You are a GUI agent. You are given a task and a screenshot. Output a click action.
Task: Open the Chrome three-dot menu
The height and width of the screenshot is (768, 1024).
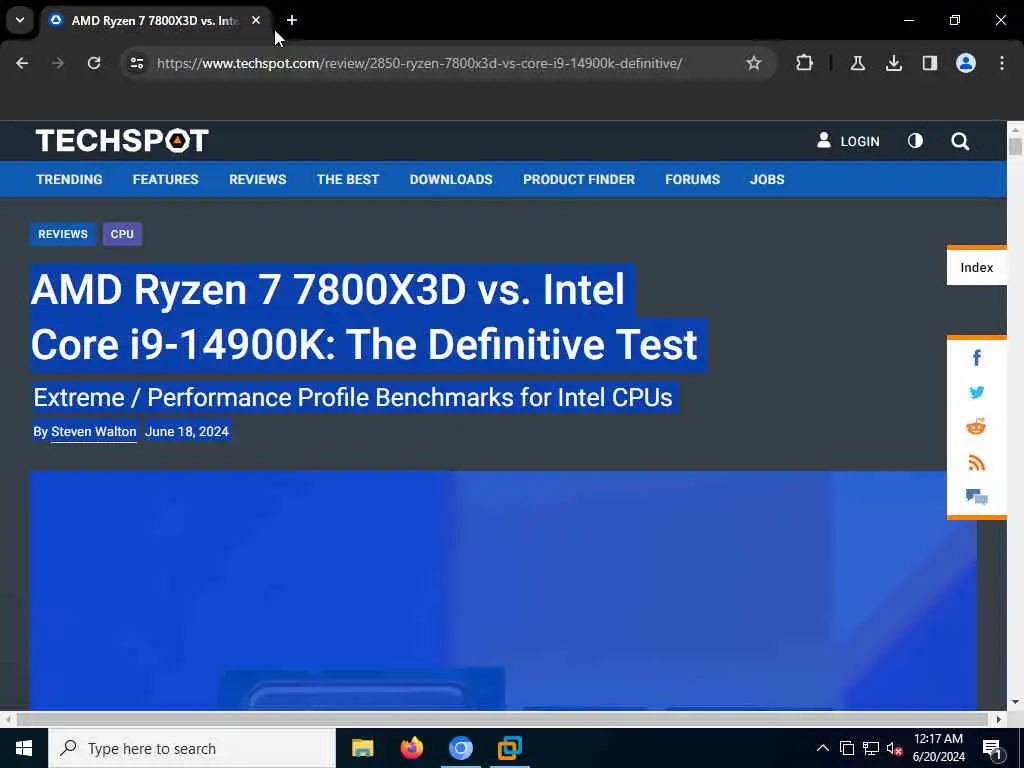pos(1002,63)
